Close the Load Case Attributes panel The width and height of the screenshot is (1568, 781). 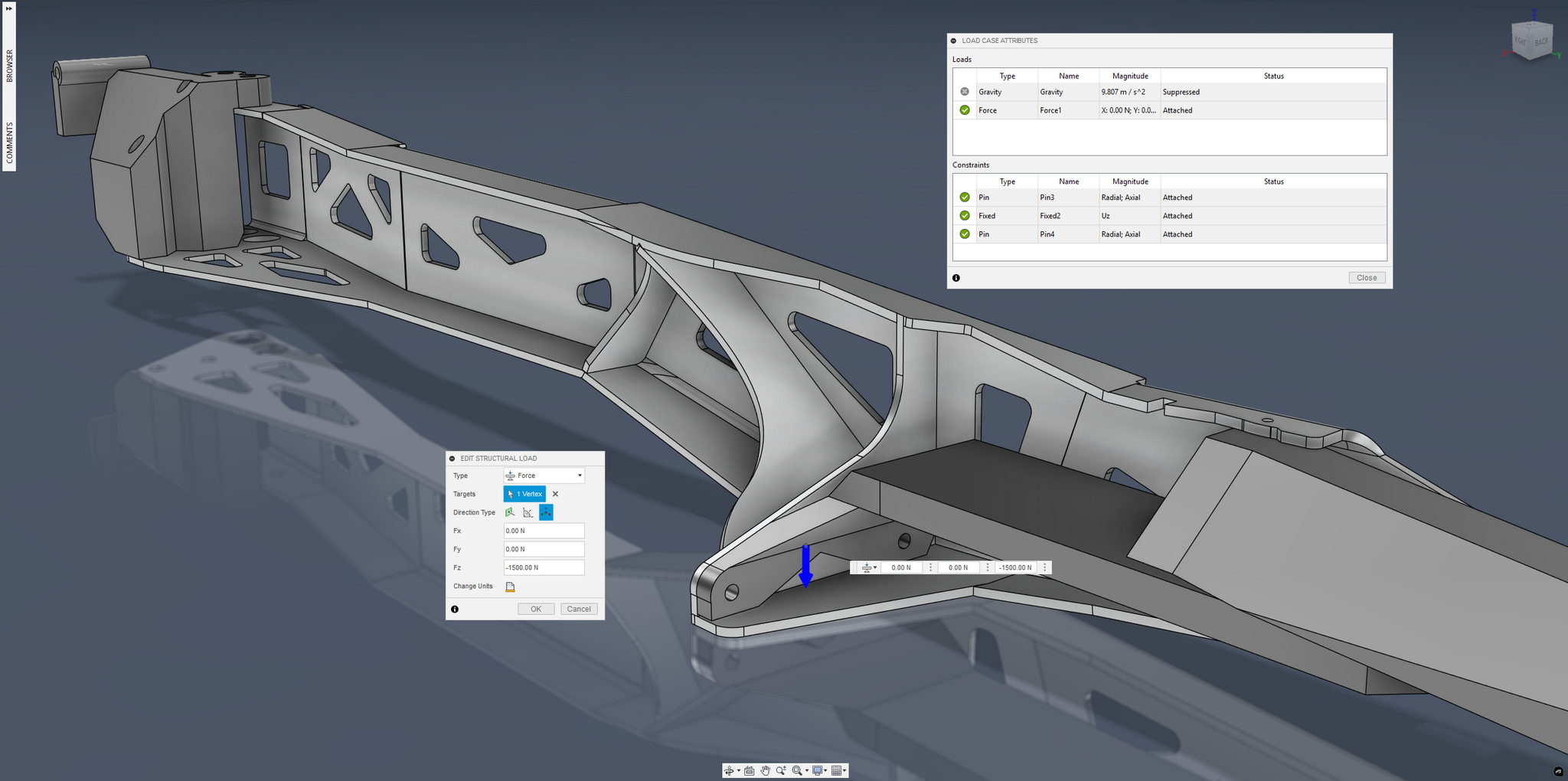point(1366,278)
